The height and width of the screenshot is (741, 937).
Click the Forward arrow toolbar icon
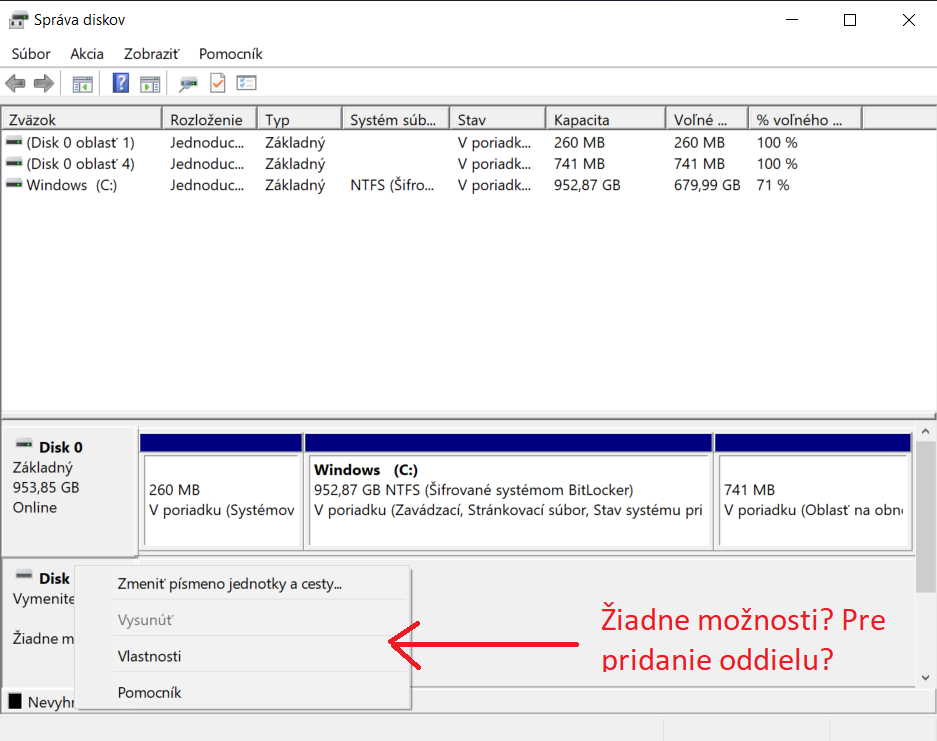click(x=43, y=84)
